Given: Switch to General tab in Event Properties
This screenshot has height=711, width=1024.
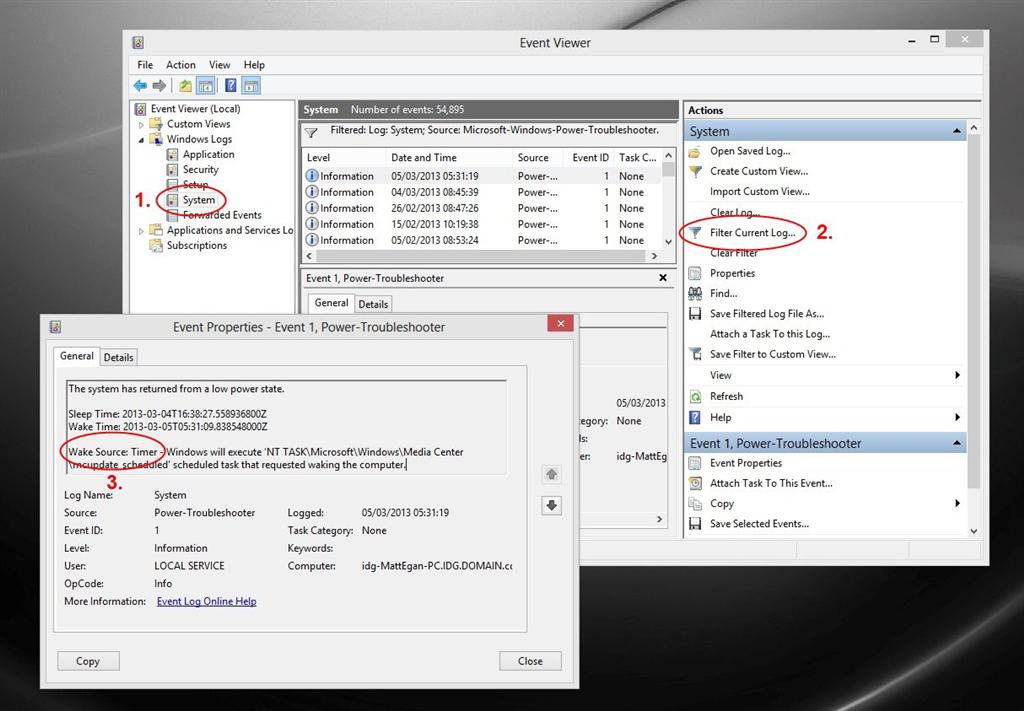Looking at the screenshot, I should tap(76, 356).
